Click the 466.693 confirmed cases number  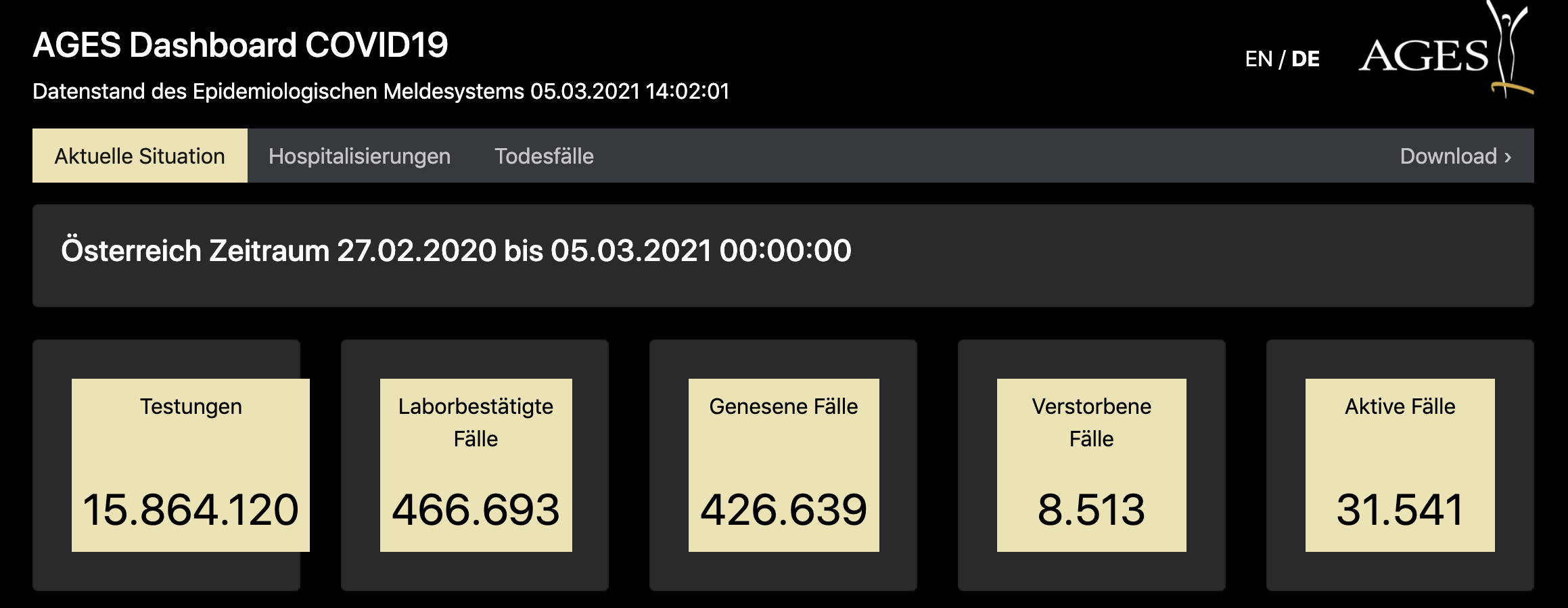(x=476, y=509)
